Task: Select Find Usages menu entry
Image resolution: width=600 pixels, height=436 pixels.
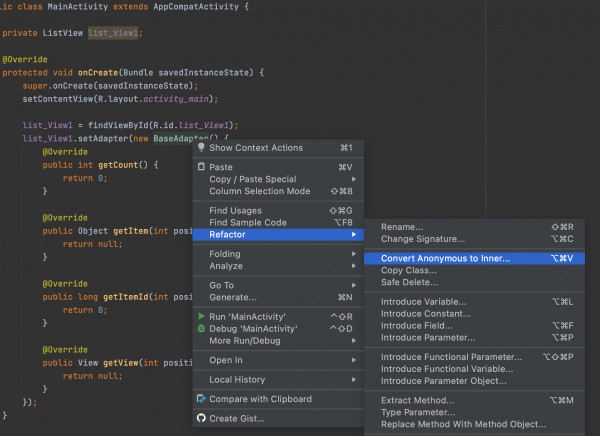Action: (278, 211)
